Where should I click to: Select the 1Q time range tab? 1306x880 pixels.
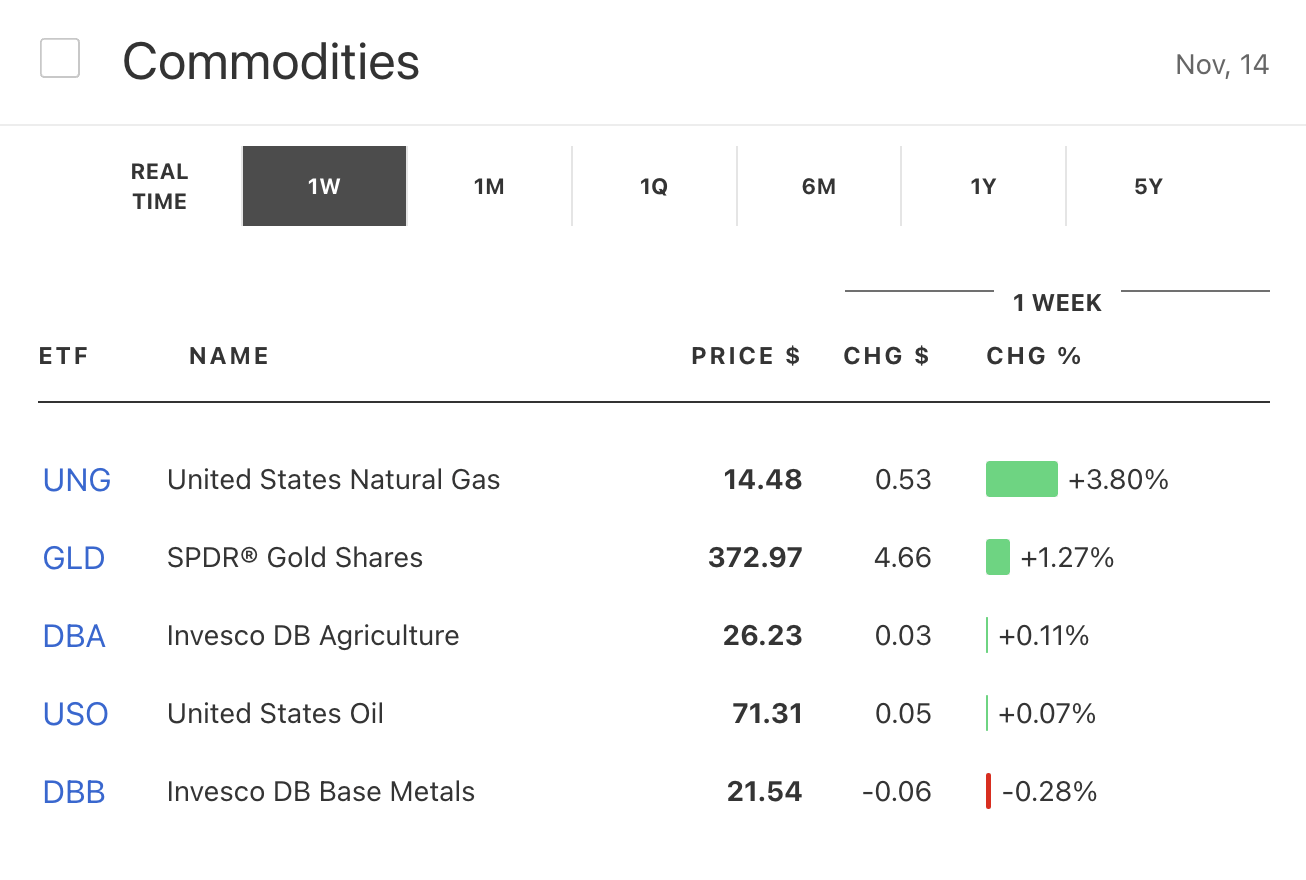(654, 186)
